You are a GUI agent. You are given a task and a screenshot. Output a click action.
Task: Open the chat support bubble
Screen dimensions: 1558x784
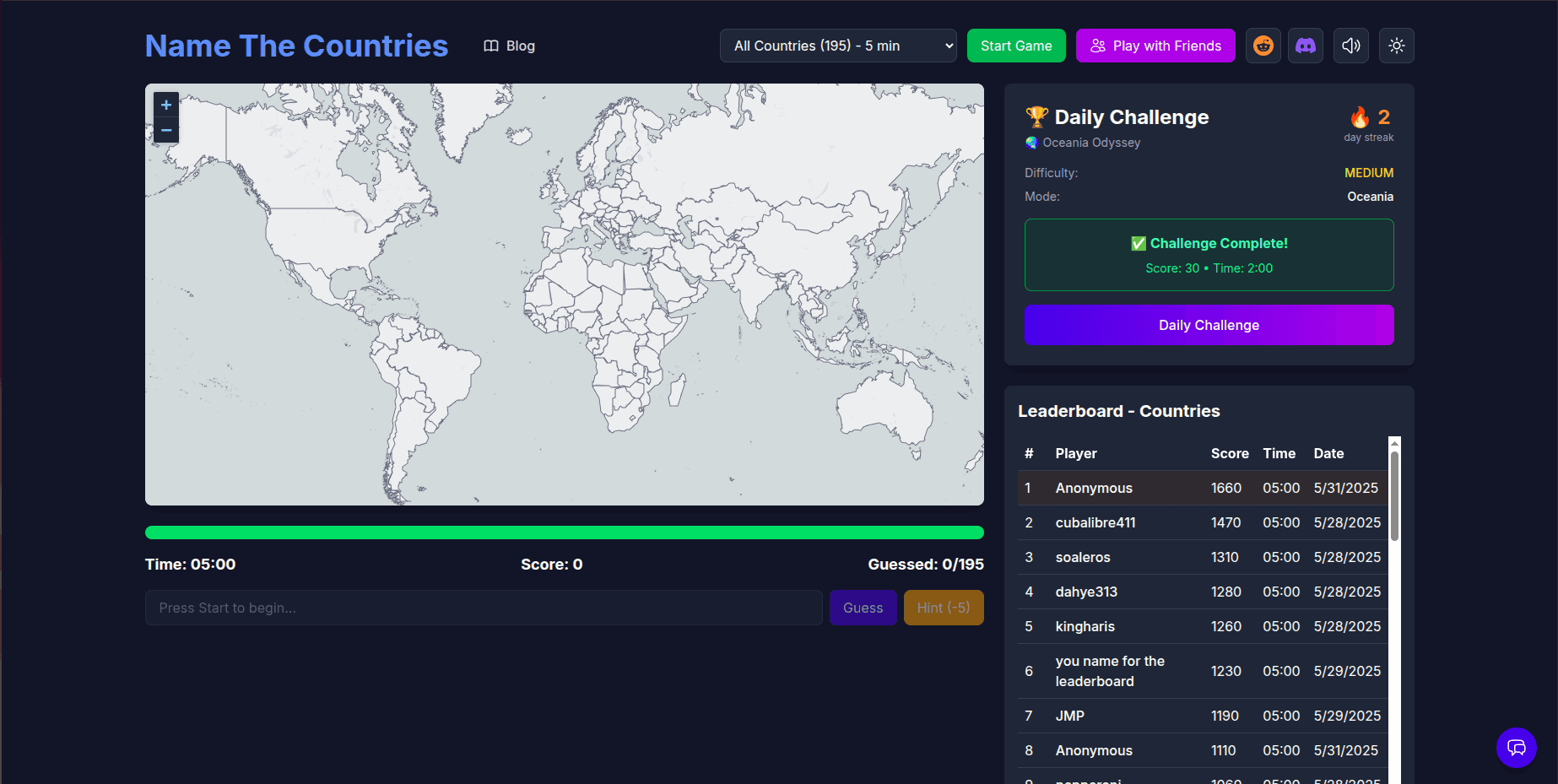(x=1516, y=748)
